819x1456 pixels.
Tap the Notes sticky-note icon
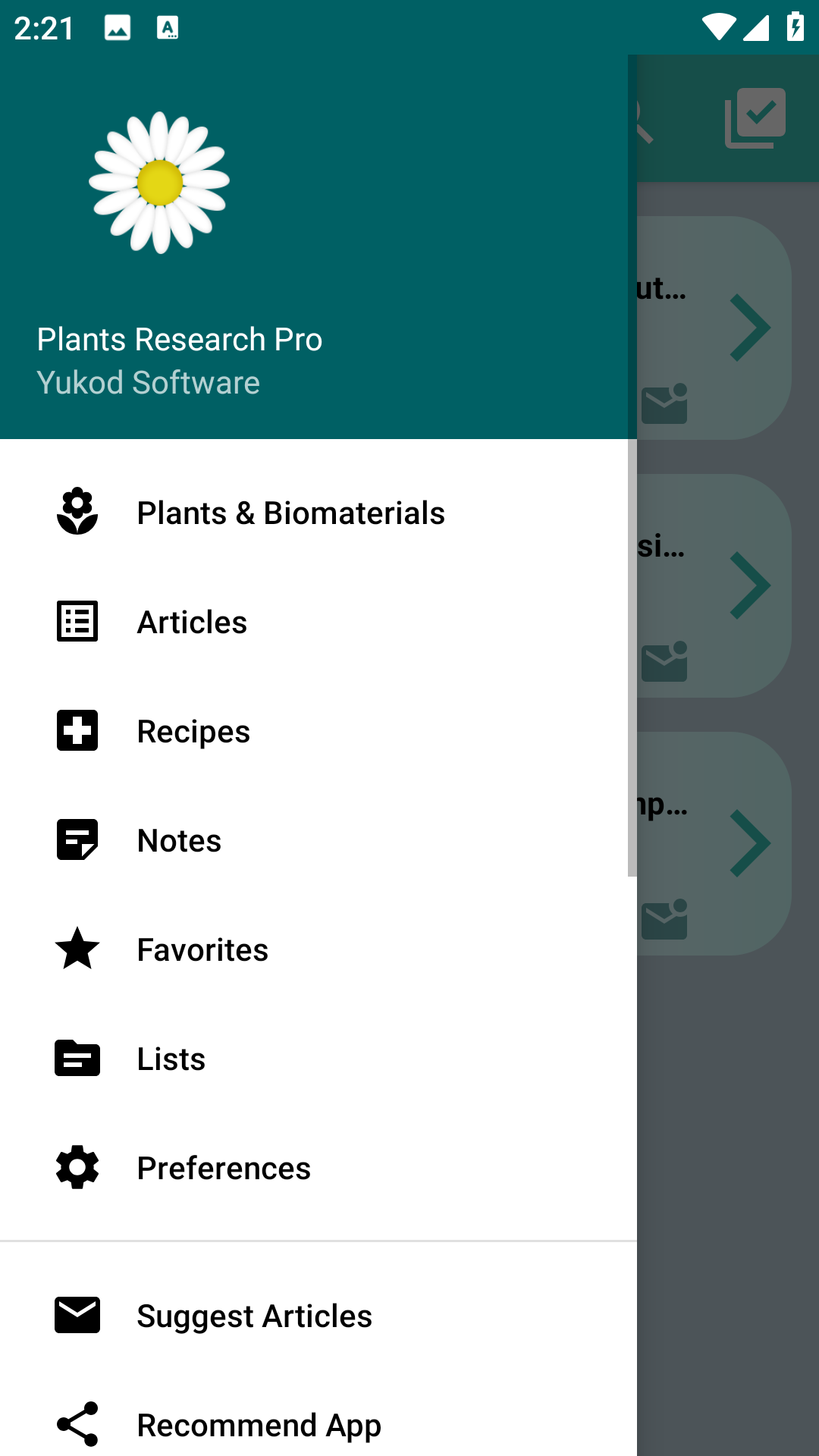click(x=77, y=839)
